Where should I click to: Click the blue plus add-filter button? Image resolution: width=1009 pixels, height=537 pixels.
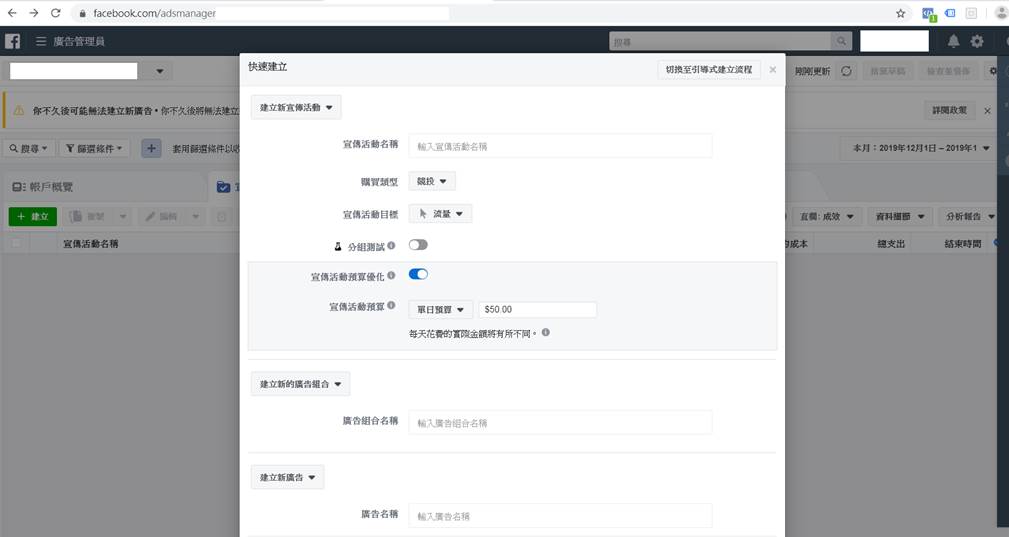pos(151,149)
